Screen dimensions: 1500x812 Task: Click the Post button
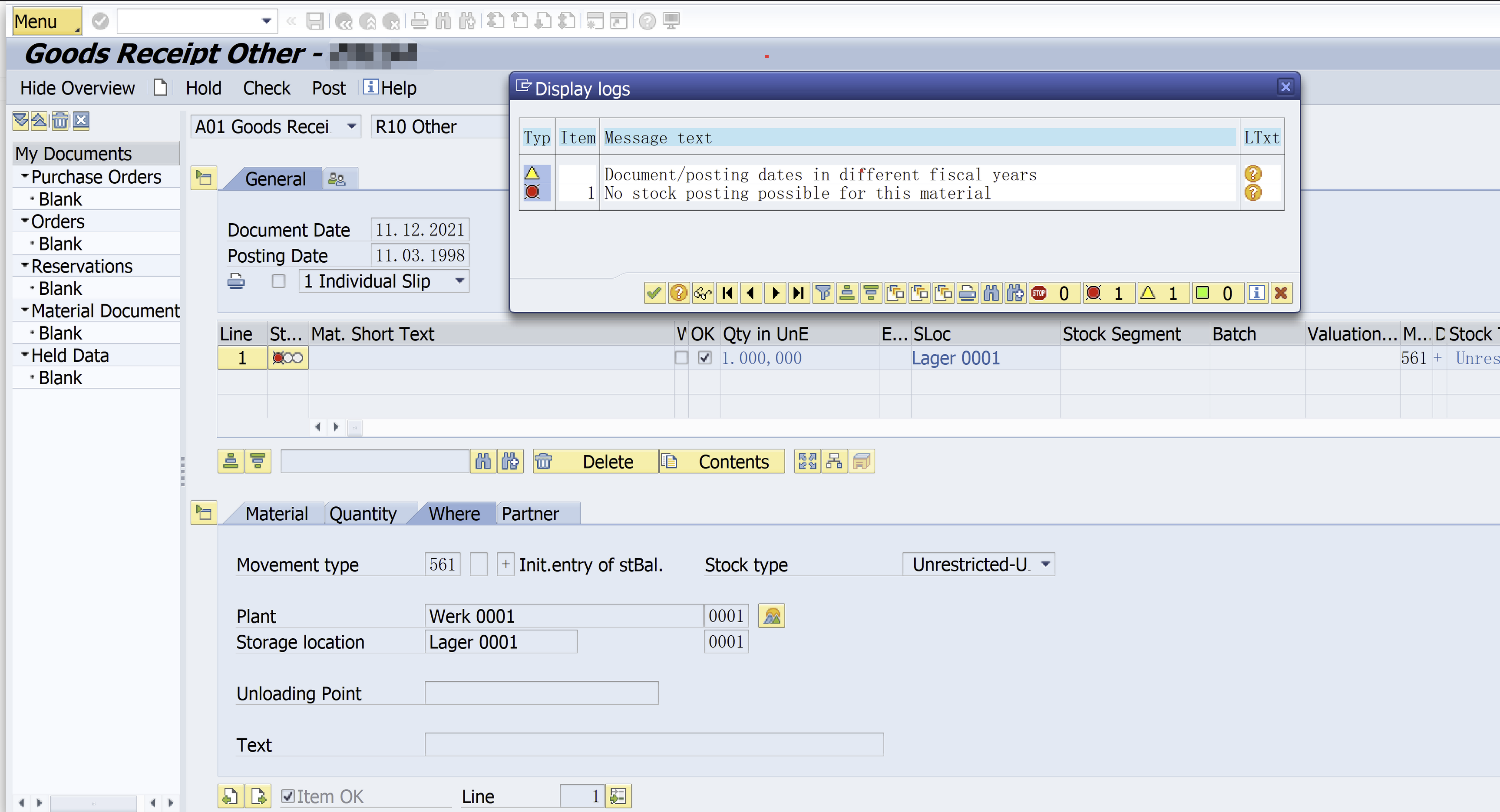click(328, 88)
